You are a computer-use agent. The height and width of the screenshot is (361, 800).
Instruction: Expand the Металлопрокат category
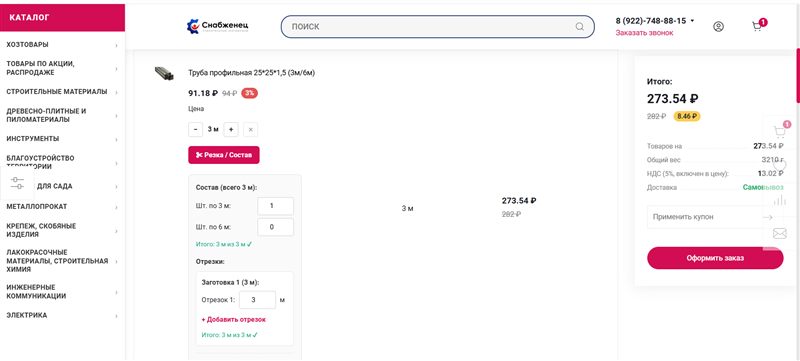click(x=62, y=207)
